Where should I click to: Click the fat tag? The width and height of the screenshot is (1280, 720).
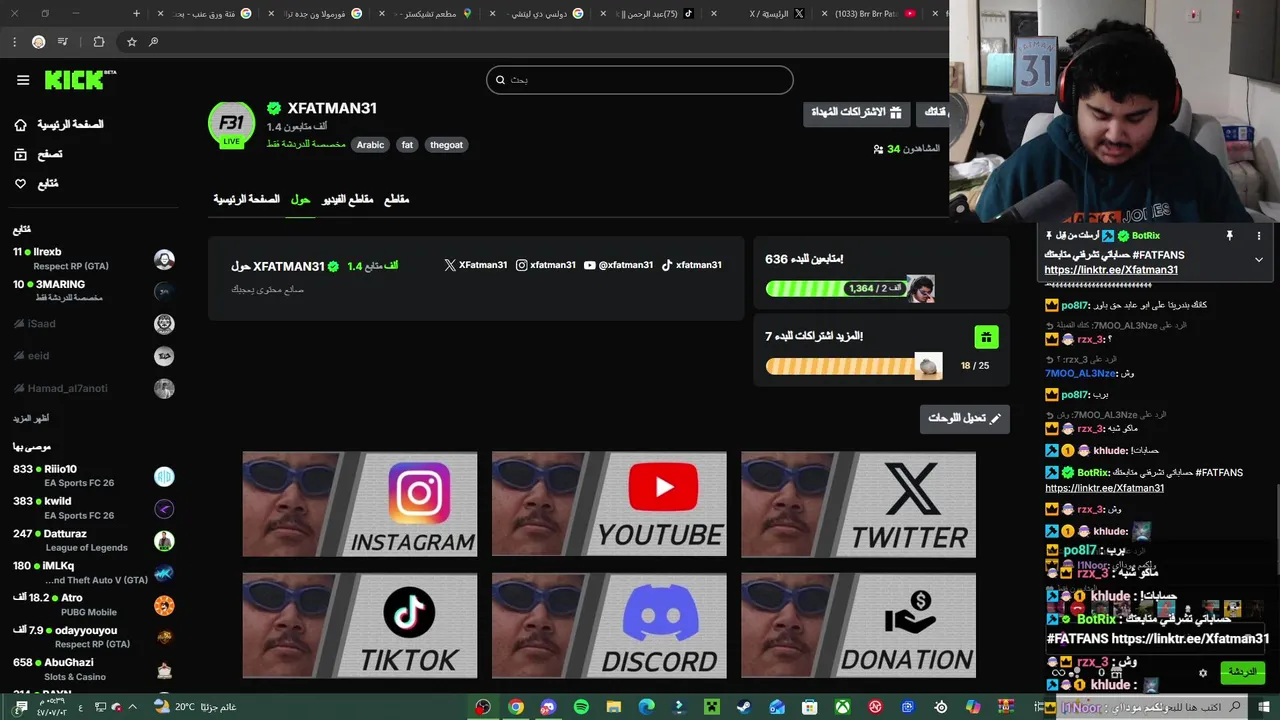pos(407,145)
